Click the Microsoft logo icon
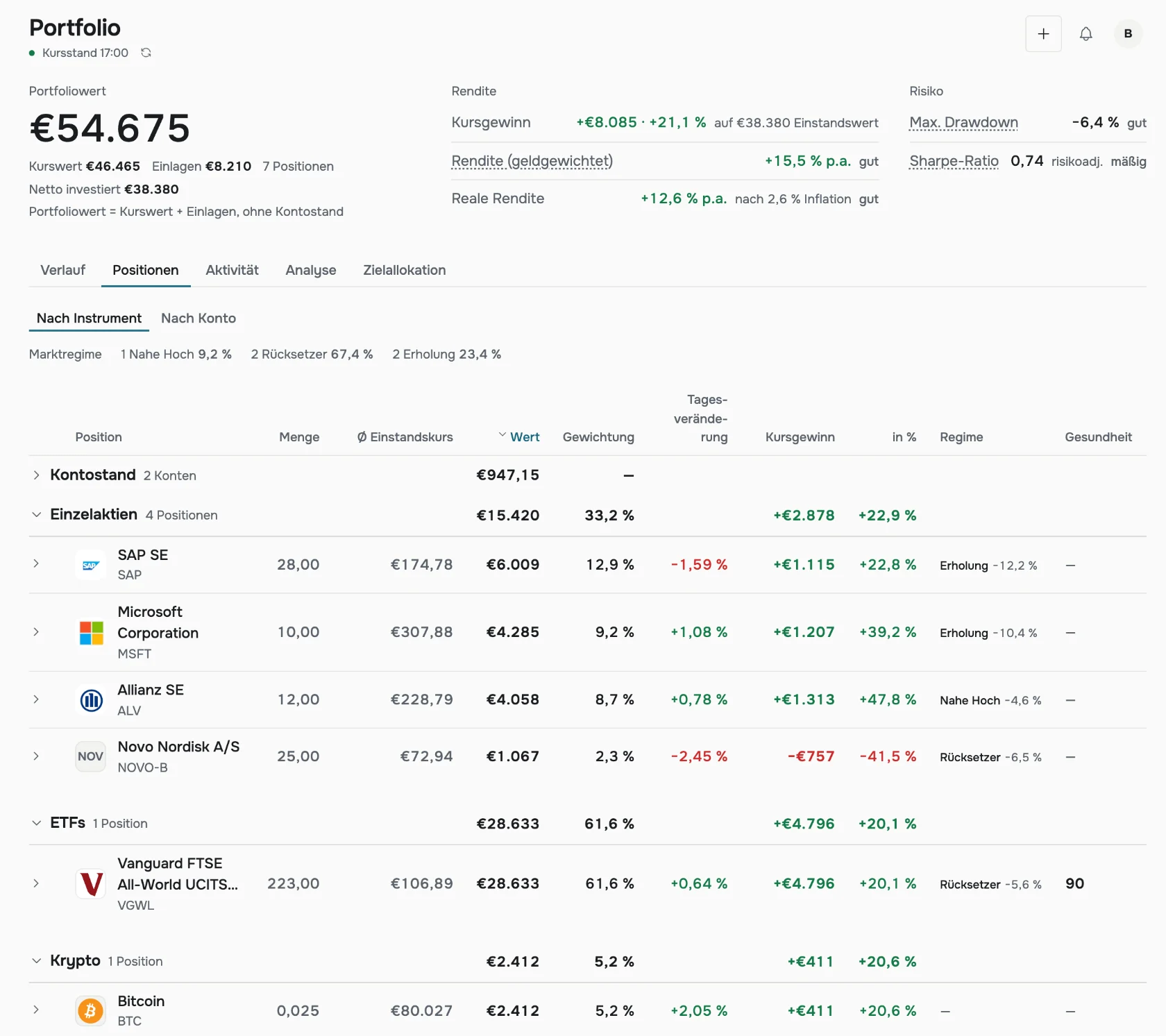 point(91,632)
